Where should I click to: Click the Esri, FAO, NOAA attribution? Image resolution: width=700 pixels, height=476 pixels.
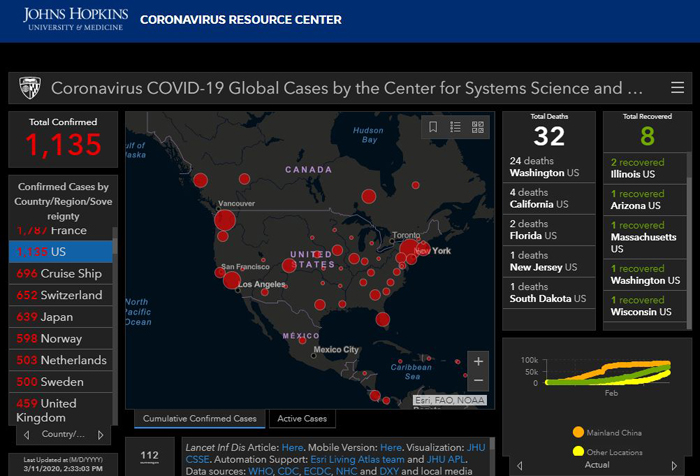pos(450,400)
